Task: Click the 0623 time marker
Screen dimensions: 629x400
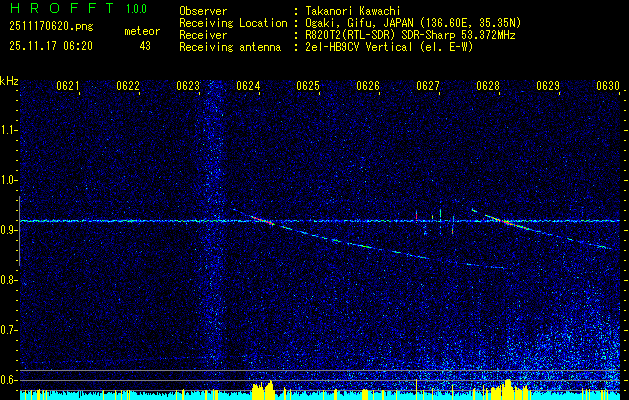Action: tap(188, 86)
